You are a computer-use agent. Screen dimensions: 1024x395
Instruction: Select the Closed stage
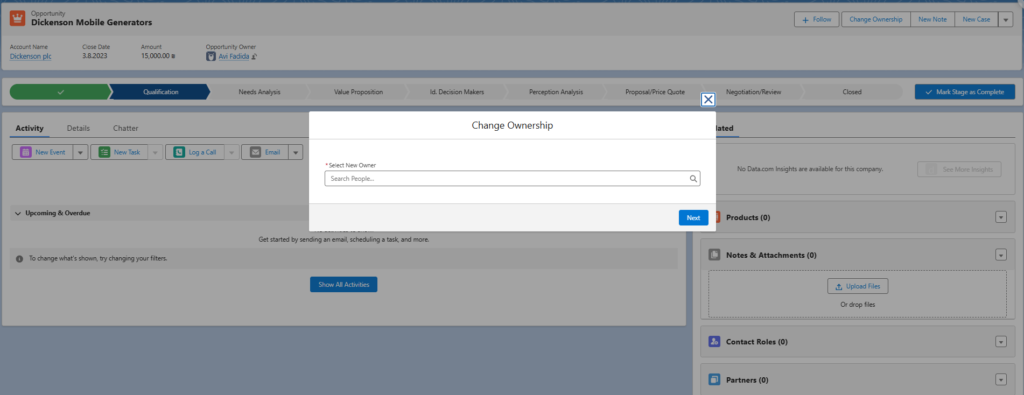(x=852, y=92)
